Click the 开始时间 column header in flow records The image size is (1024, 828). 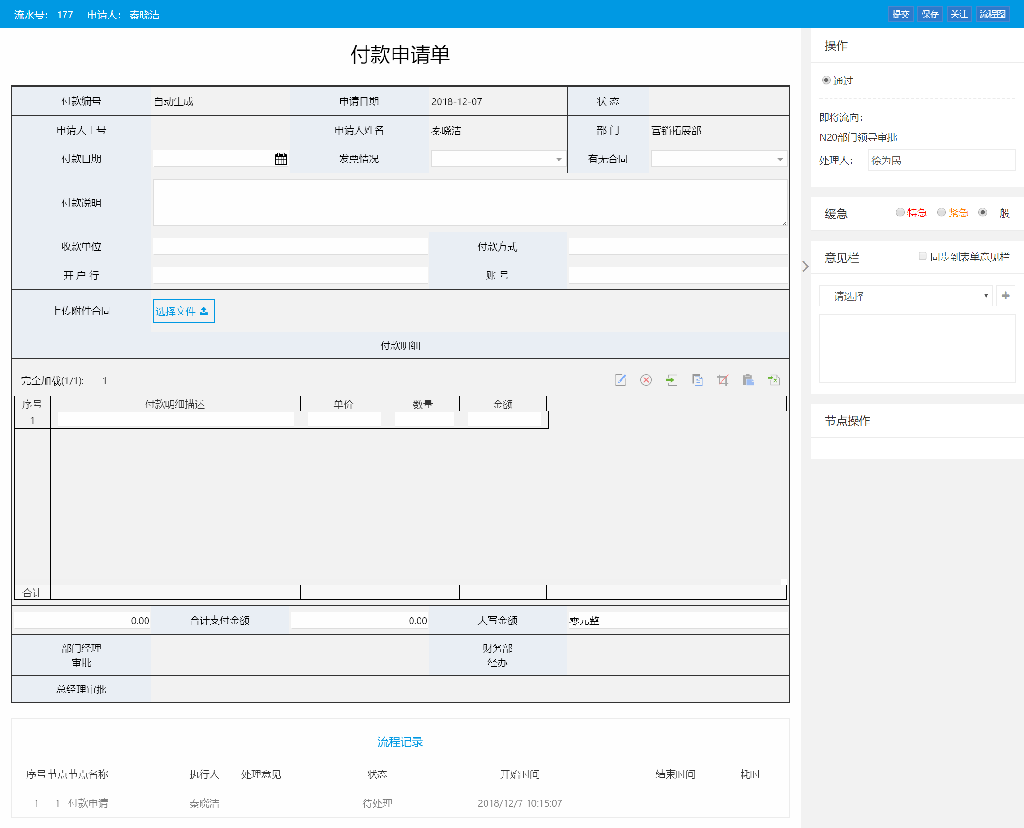pos(520,774)
